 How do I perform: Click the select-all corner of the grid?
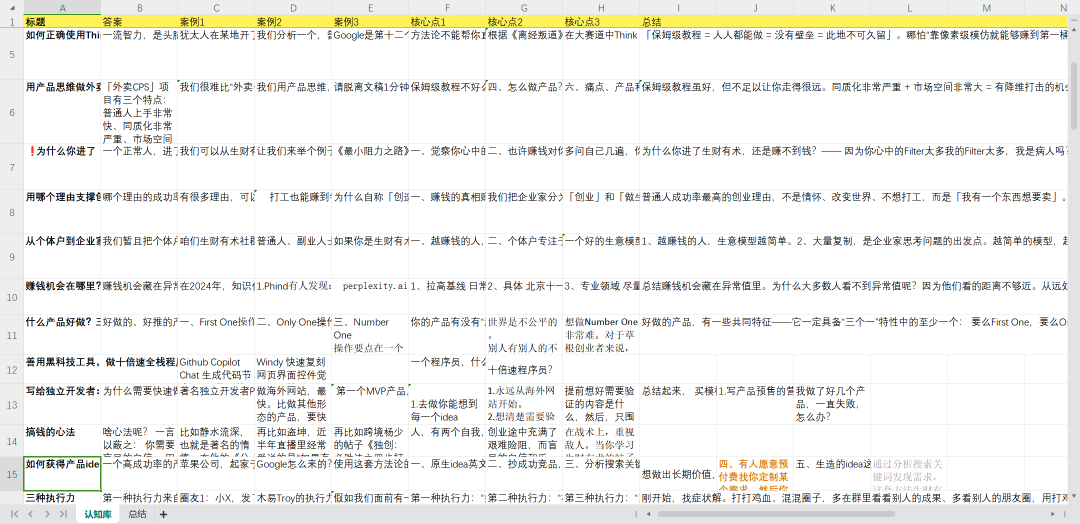point(12,8)
